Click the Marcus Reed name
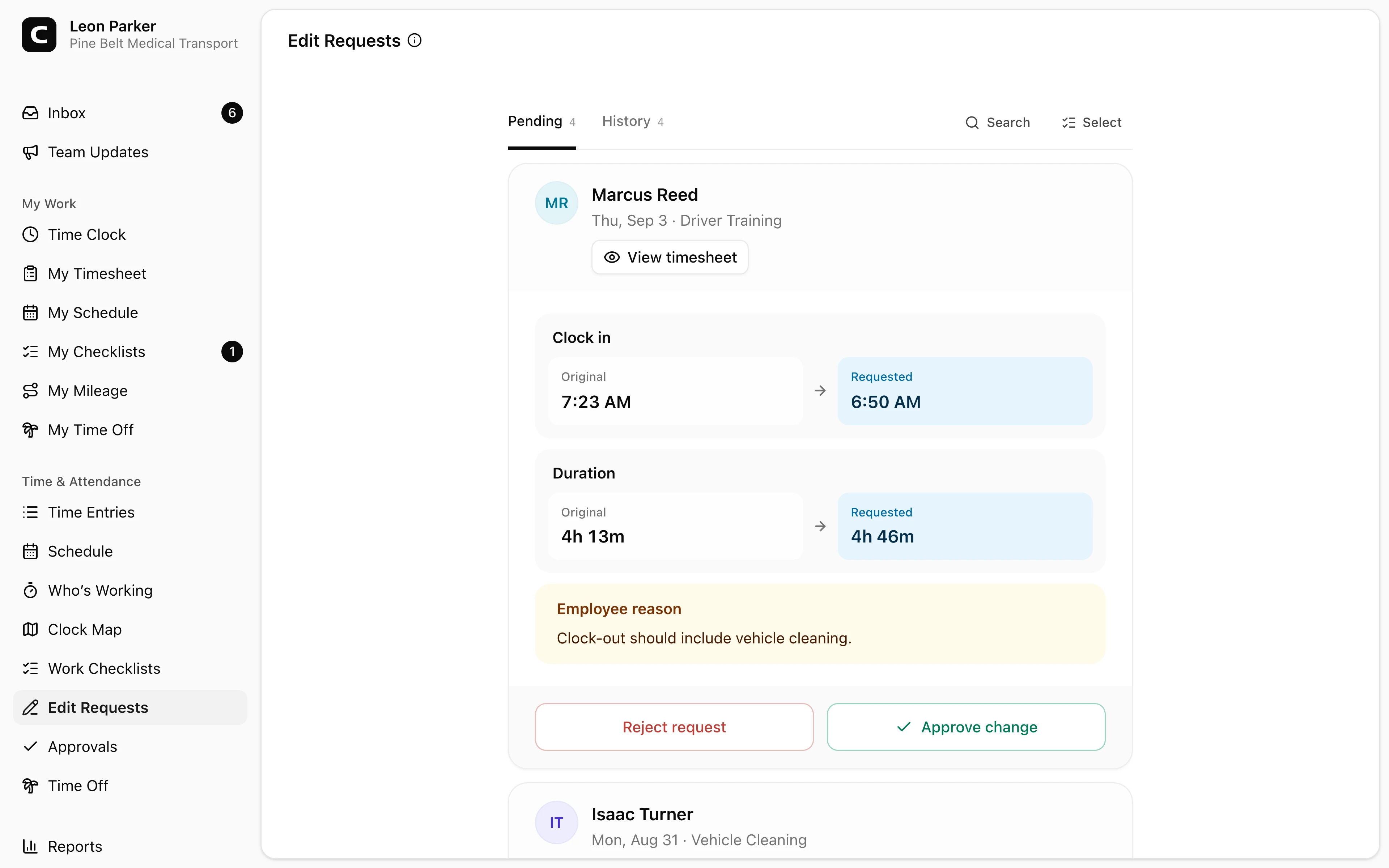 tap(645, 195)
